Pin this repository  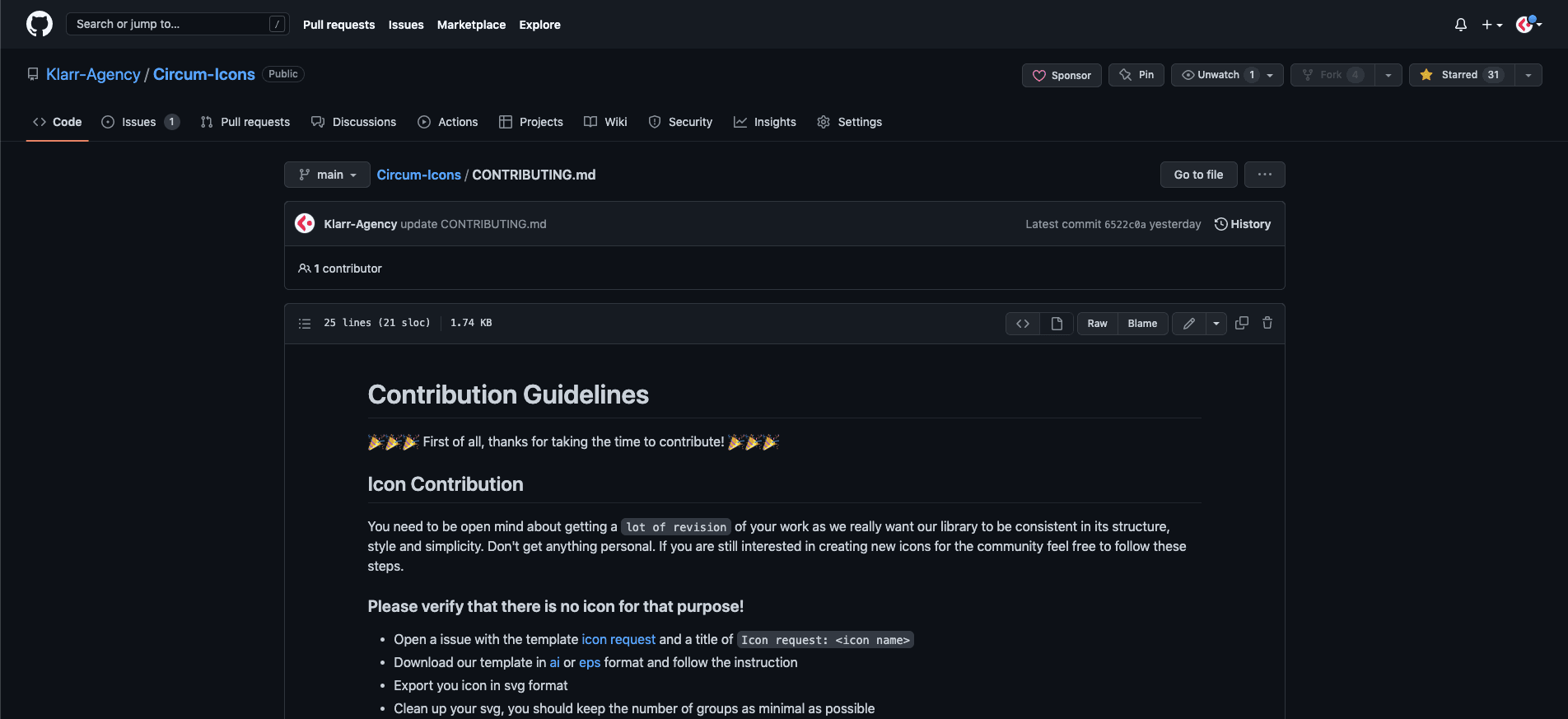(x=1136, y=75)
